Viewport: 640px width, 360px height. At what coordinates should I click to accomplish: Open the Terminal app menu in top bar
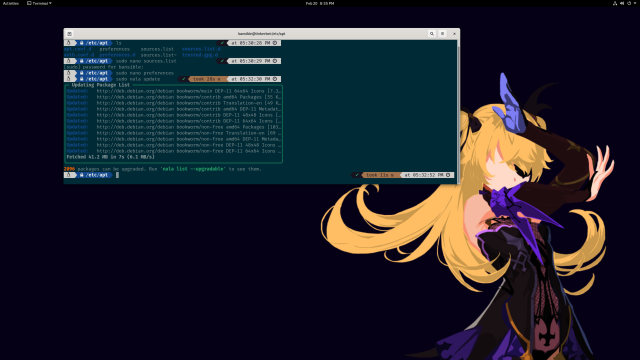pyautogui.click(x=39, y=3)
